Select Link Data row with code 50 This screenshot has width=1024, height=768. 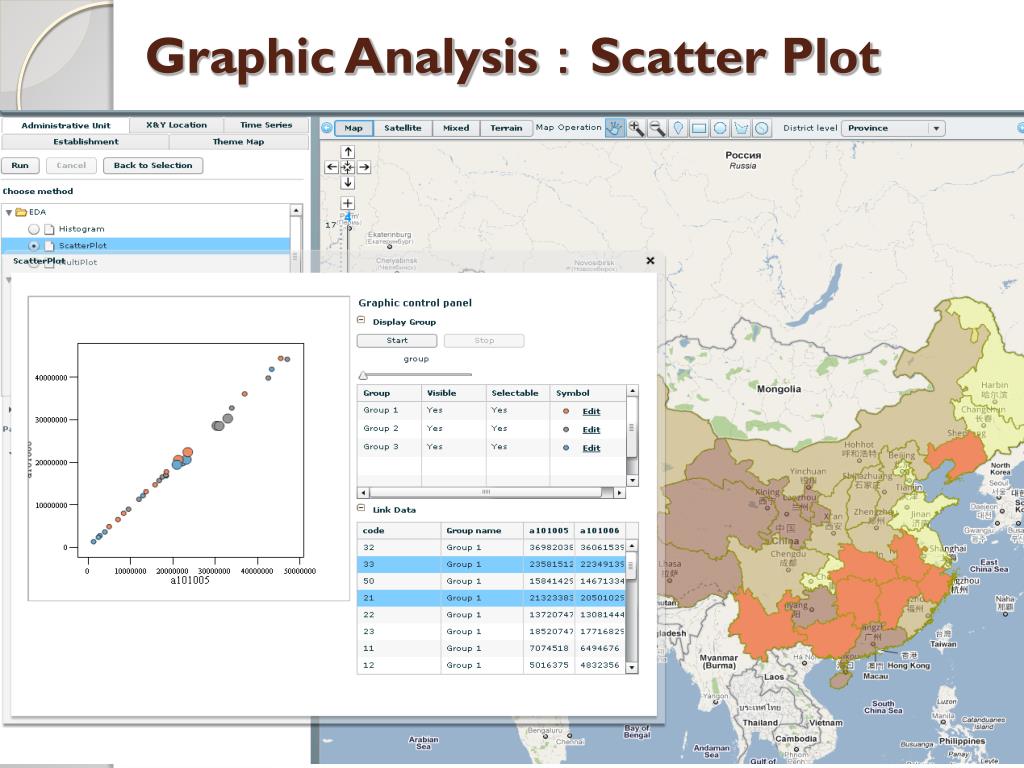(491, 581)
